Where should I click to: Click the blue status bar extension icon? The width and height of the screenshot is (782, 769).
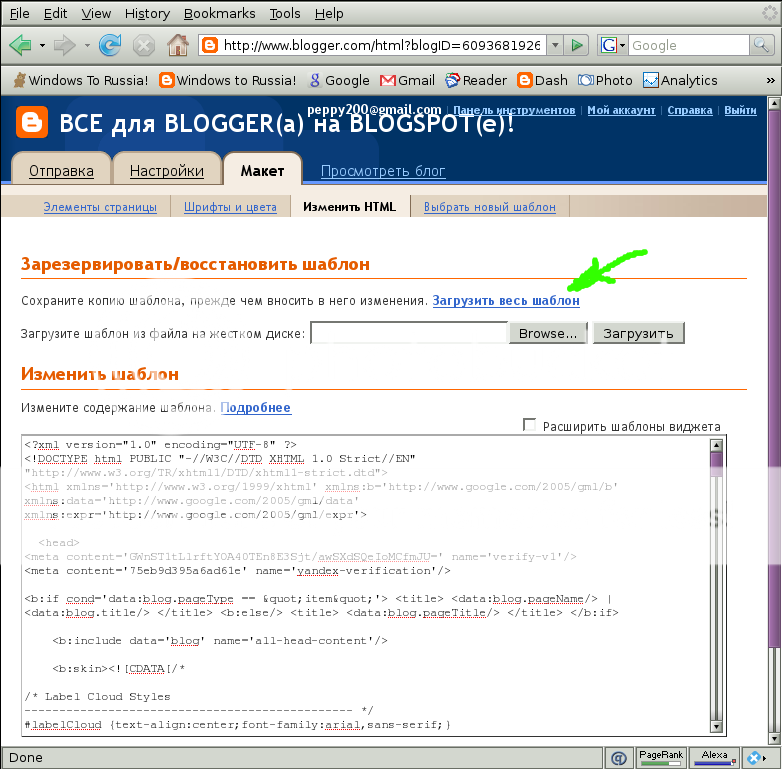click(753, 758)
